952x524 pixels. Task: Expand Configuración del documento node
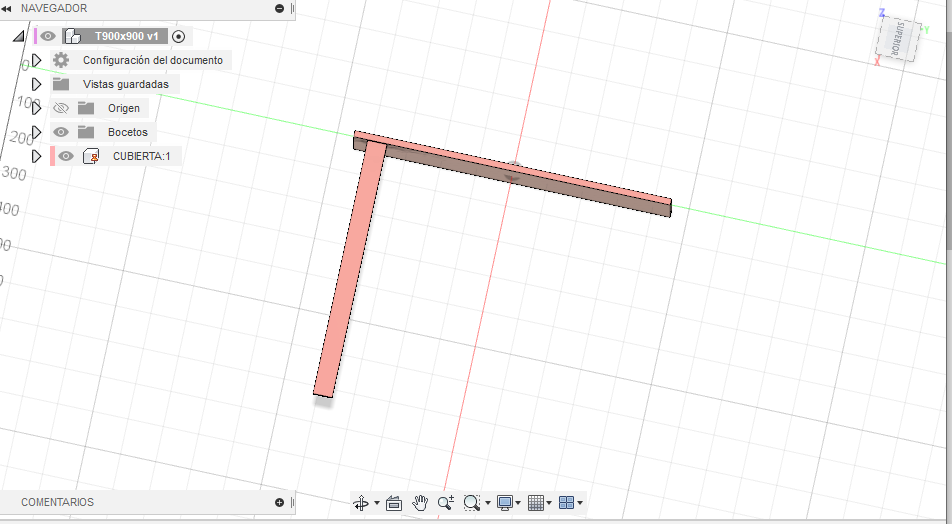pyautogui.click(x=36, y=60)
